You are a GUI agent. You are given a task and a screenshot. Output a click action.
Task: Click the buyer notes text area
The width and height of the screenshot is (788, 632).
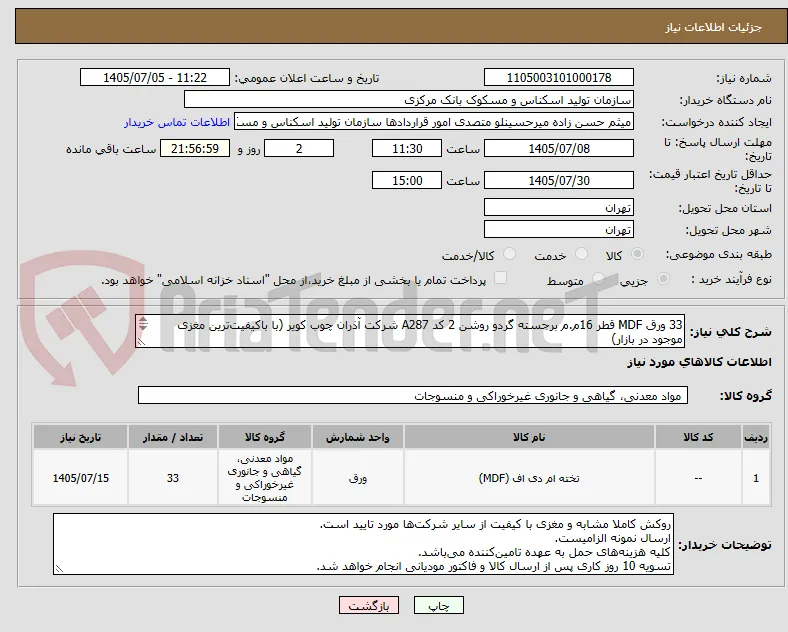363,545
